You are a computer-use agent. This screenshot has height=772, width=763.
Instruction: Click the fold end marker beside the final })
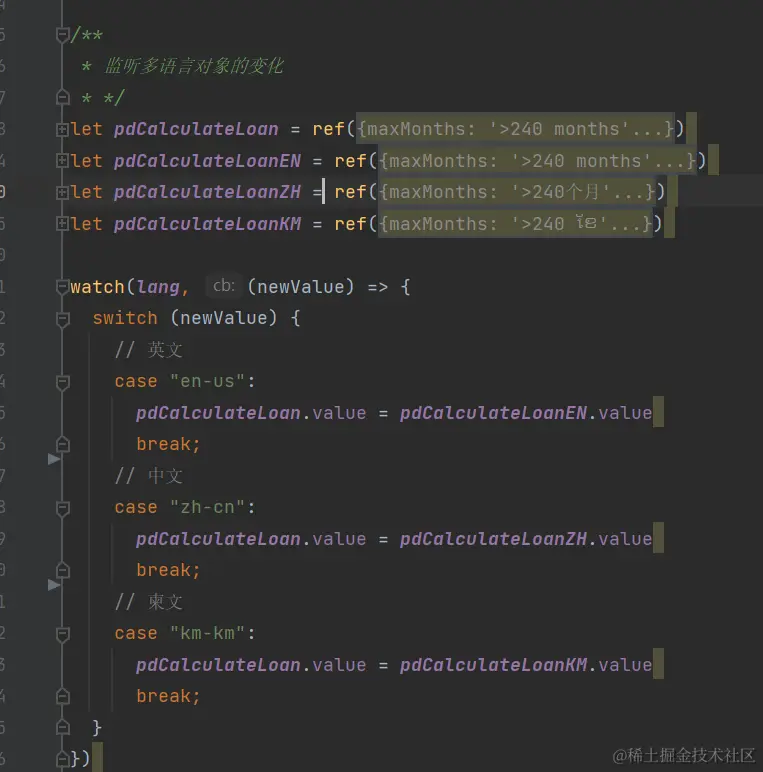tap(63, 759)
